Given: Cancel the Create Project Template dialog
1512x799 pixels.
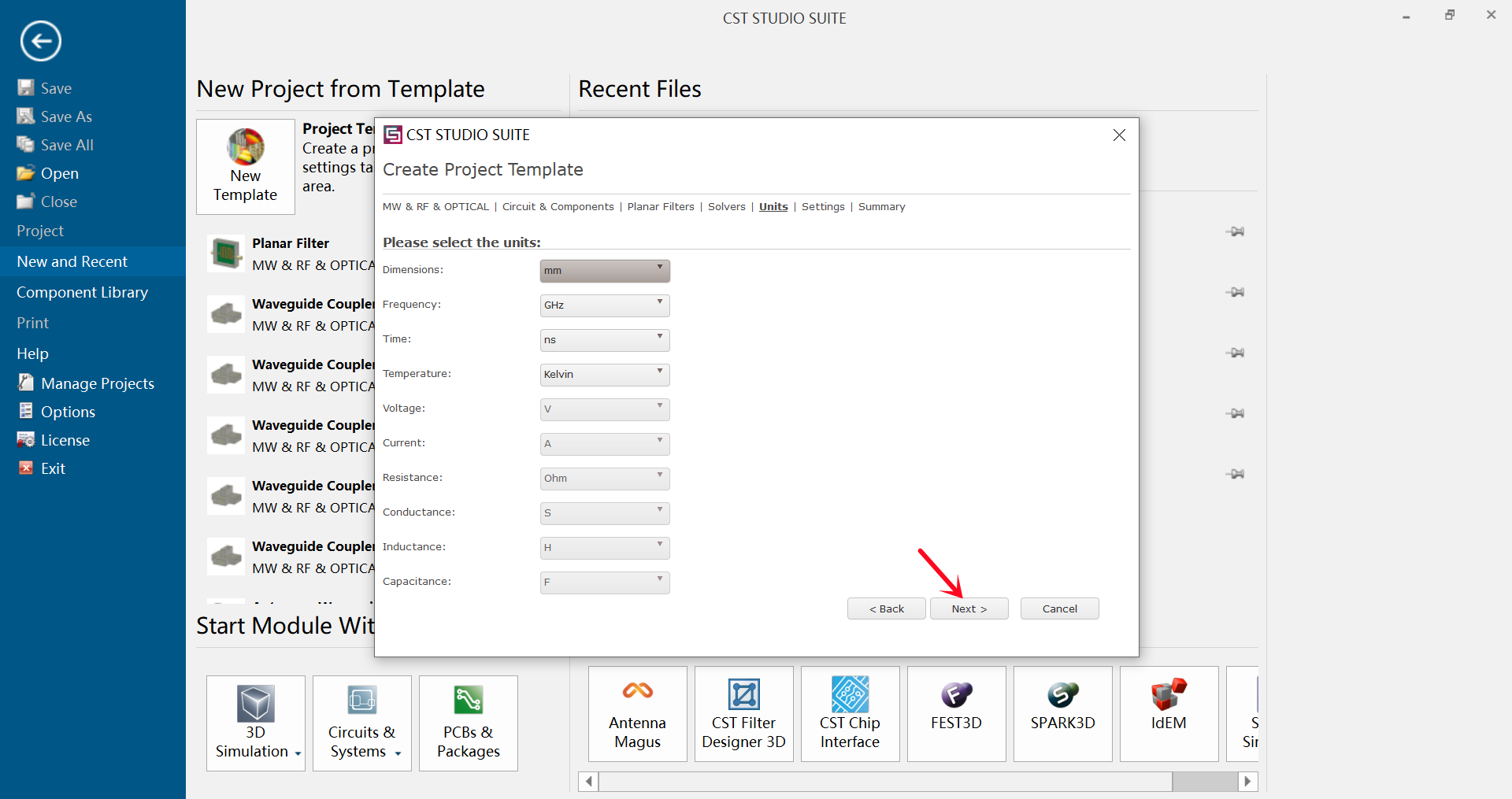Looking at the screenshot, I should (1059, 608).
